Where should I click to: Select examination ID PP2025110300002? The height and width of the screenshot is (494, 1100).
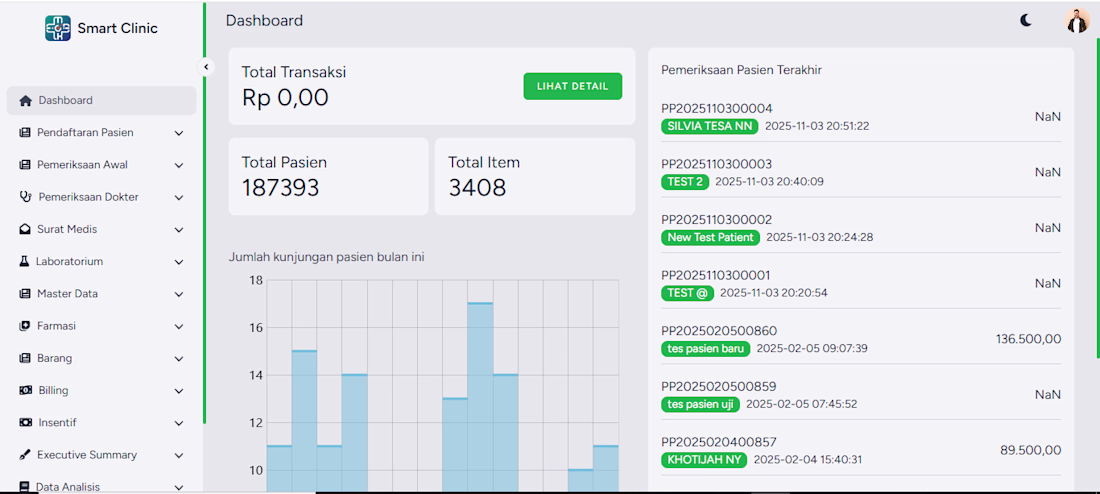[716, 220]
